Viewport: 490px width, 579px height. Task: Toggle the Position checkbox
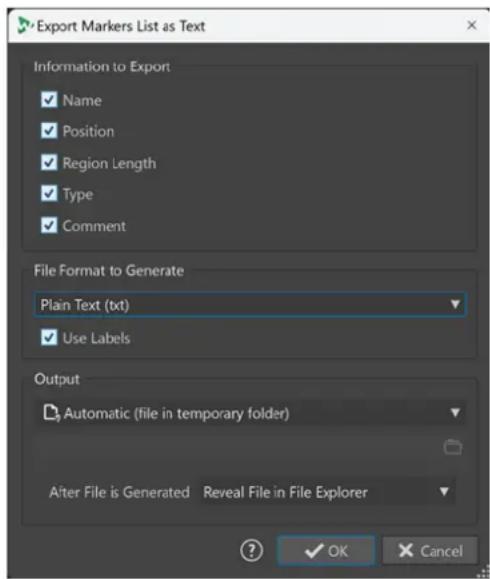coord(49,131)
